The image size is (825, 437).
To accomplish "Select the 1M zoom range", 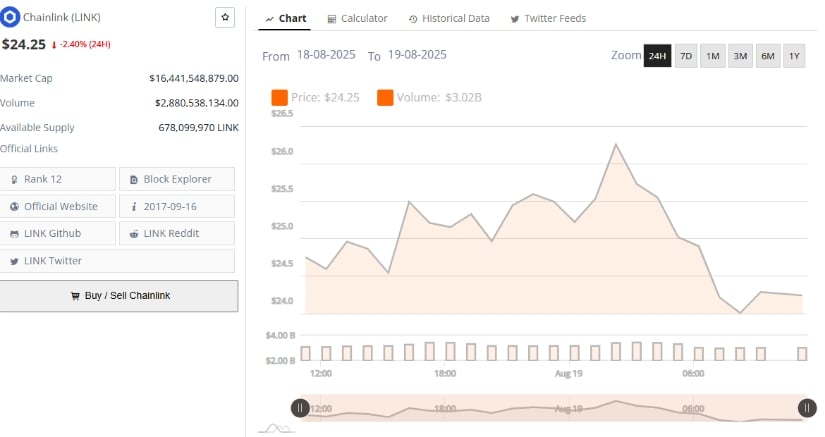I will 713,56.
